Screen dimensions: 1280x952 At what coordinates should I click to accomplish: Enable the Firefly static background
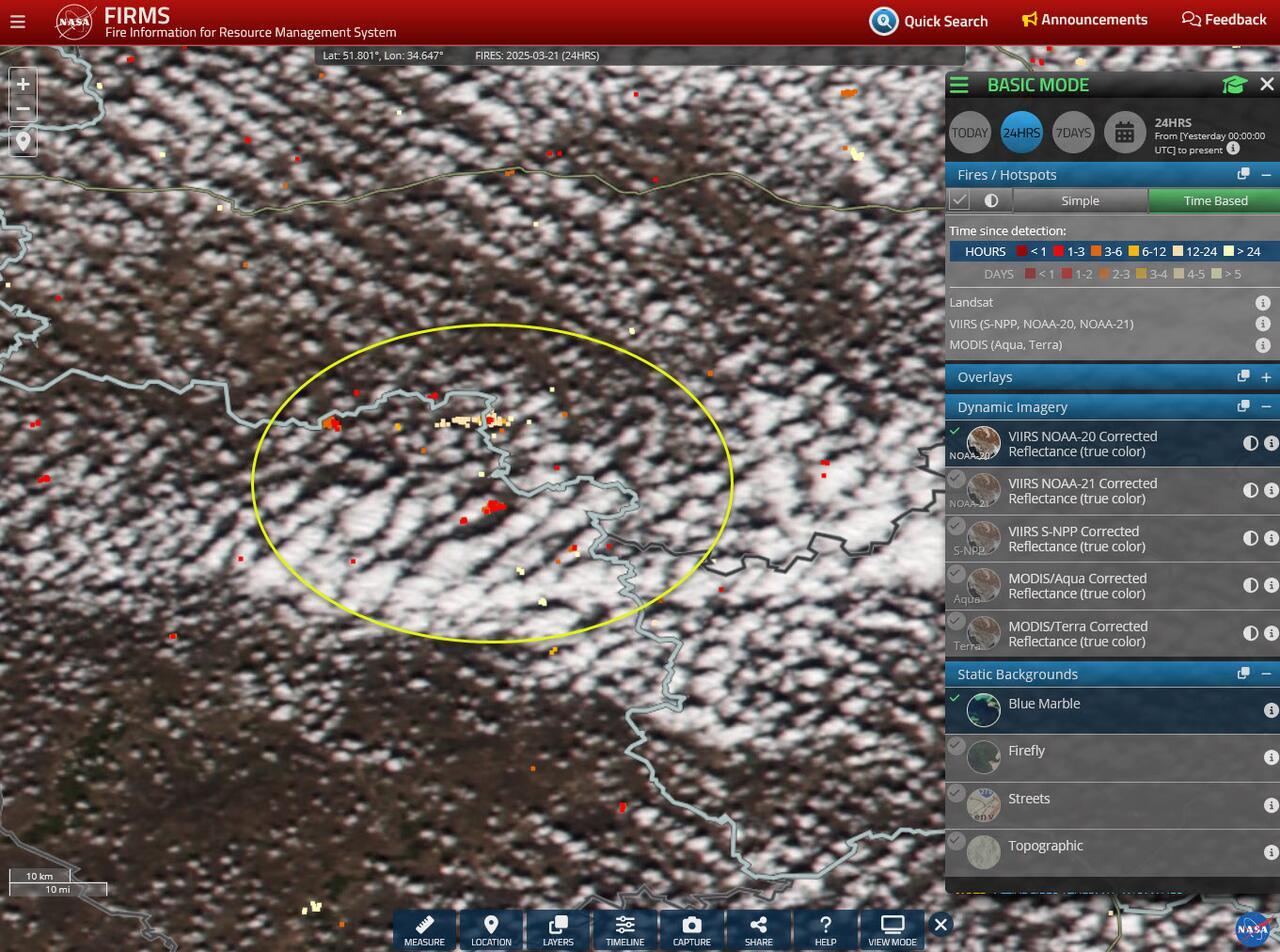click(x=956, y=745)
